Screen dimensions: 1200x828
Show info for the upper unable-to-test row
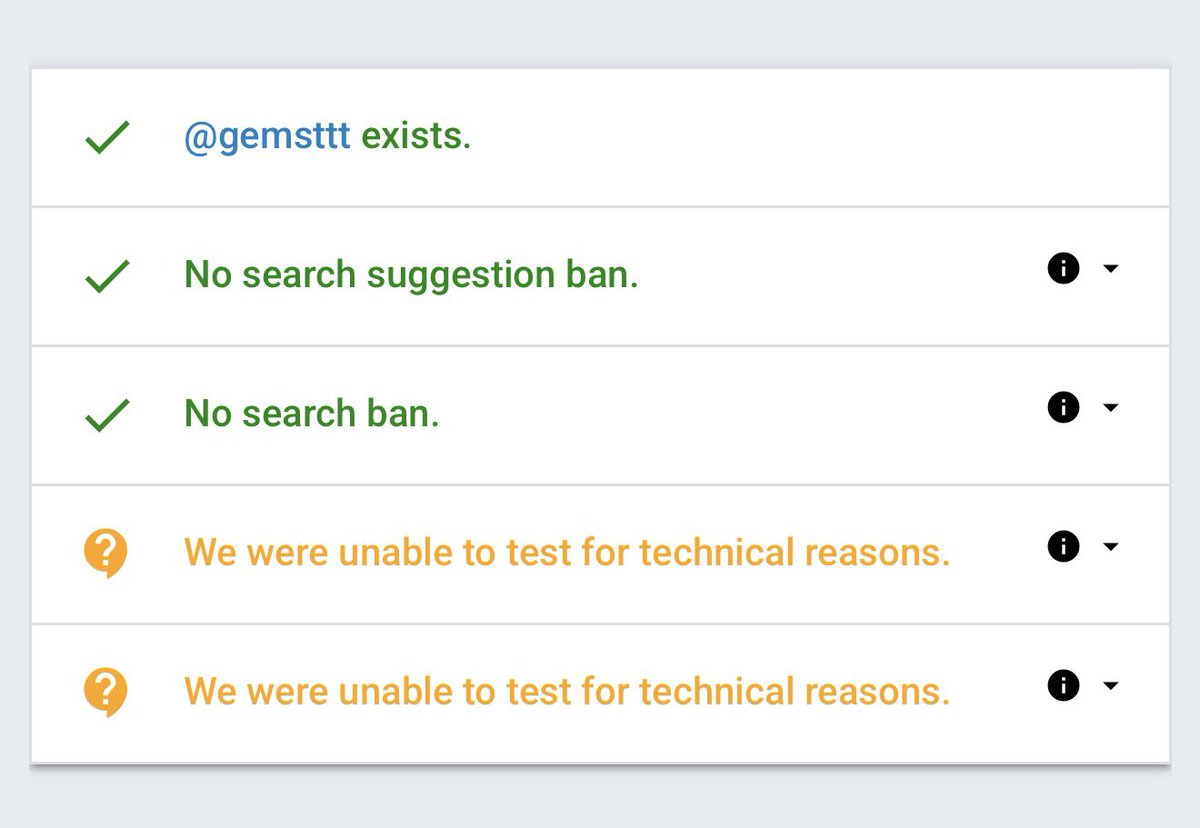click(1063, 546)
